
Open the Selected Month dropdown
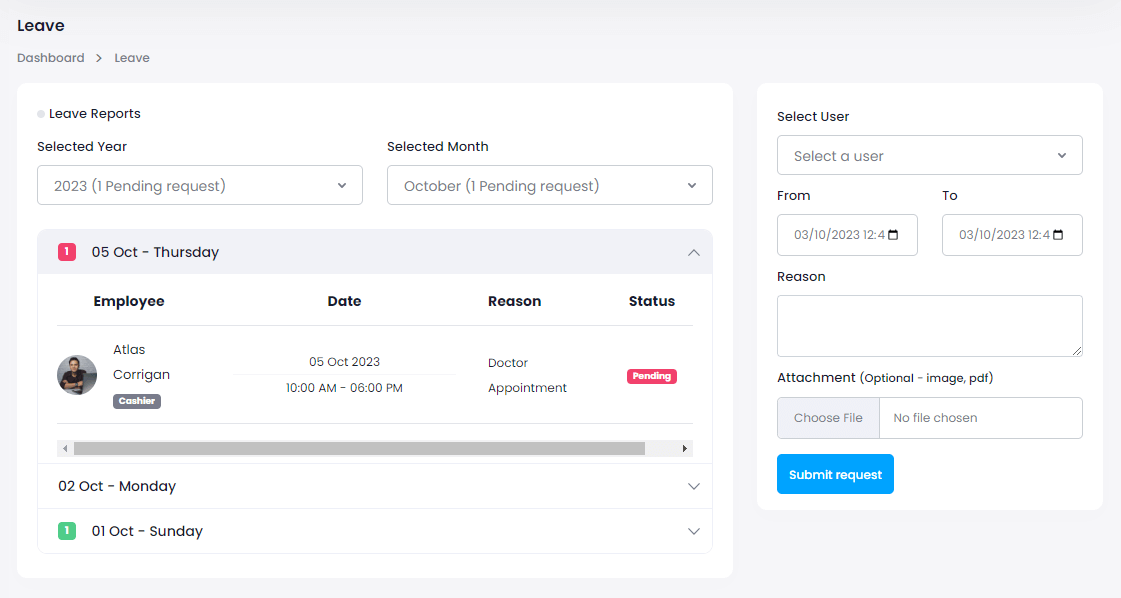549,186
